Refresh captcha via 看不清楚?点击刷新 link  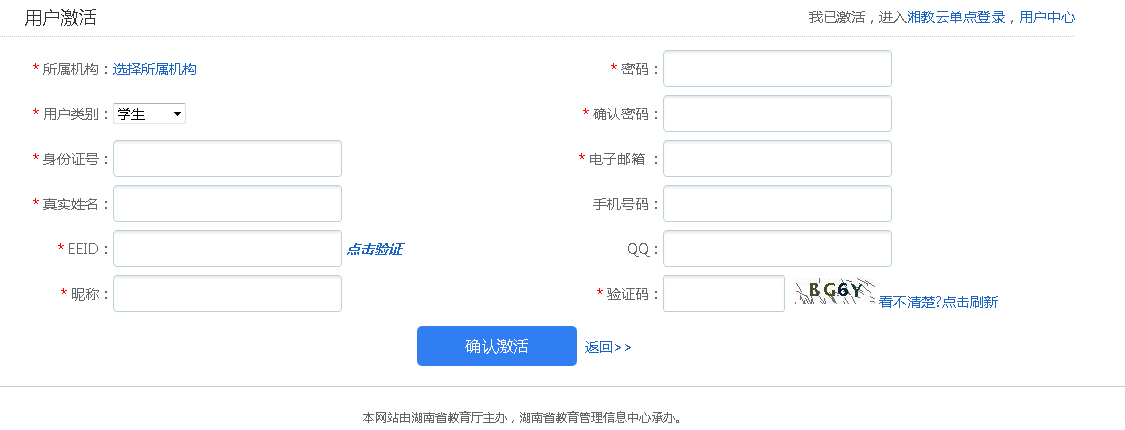[938, 302]
